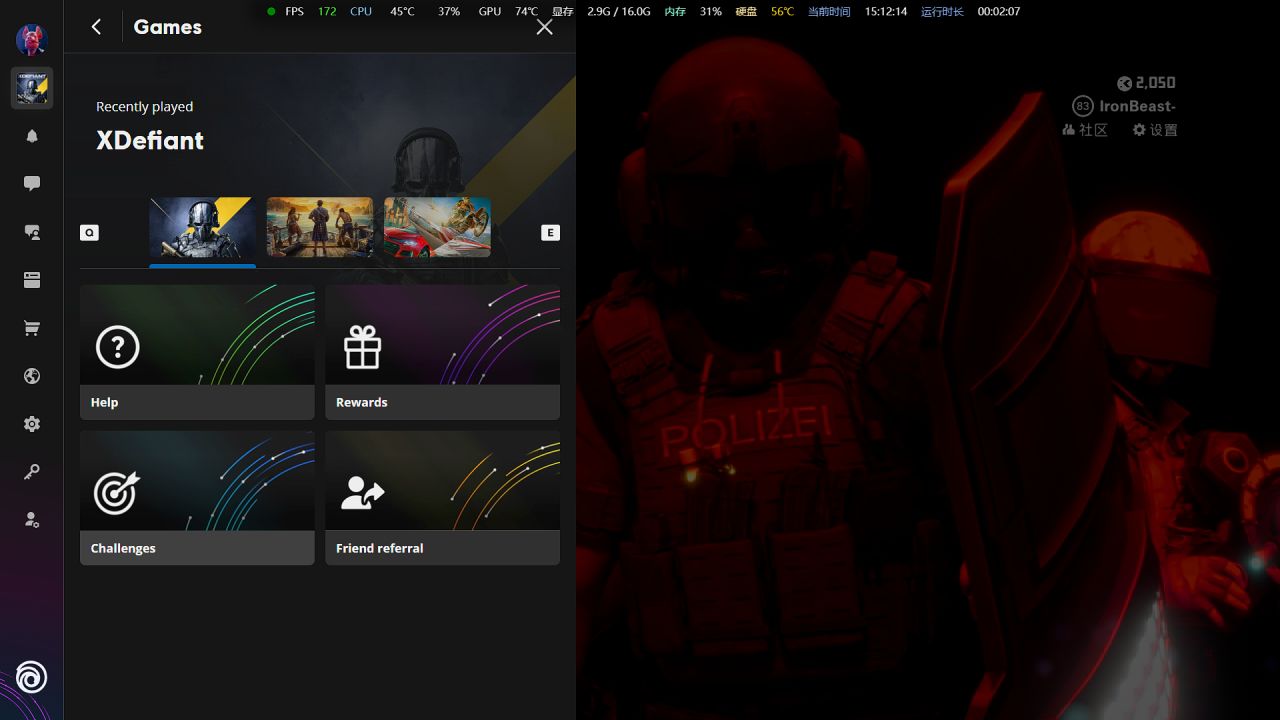The width and height of the screenshot is (1280, 720).
Task: Click the 2.9G / 16.0G memory readout
Action: pyautogui.click(x=618, y=12)
